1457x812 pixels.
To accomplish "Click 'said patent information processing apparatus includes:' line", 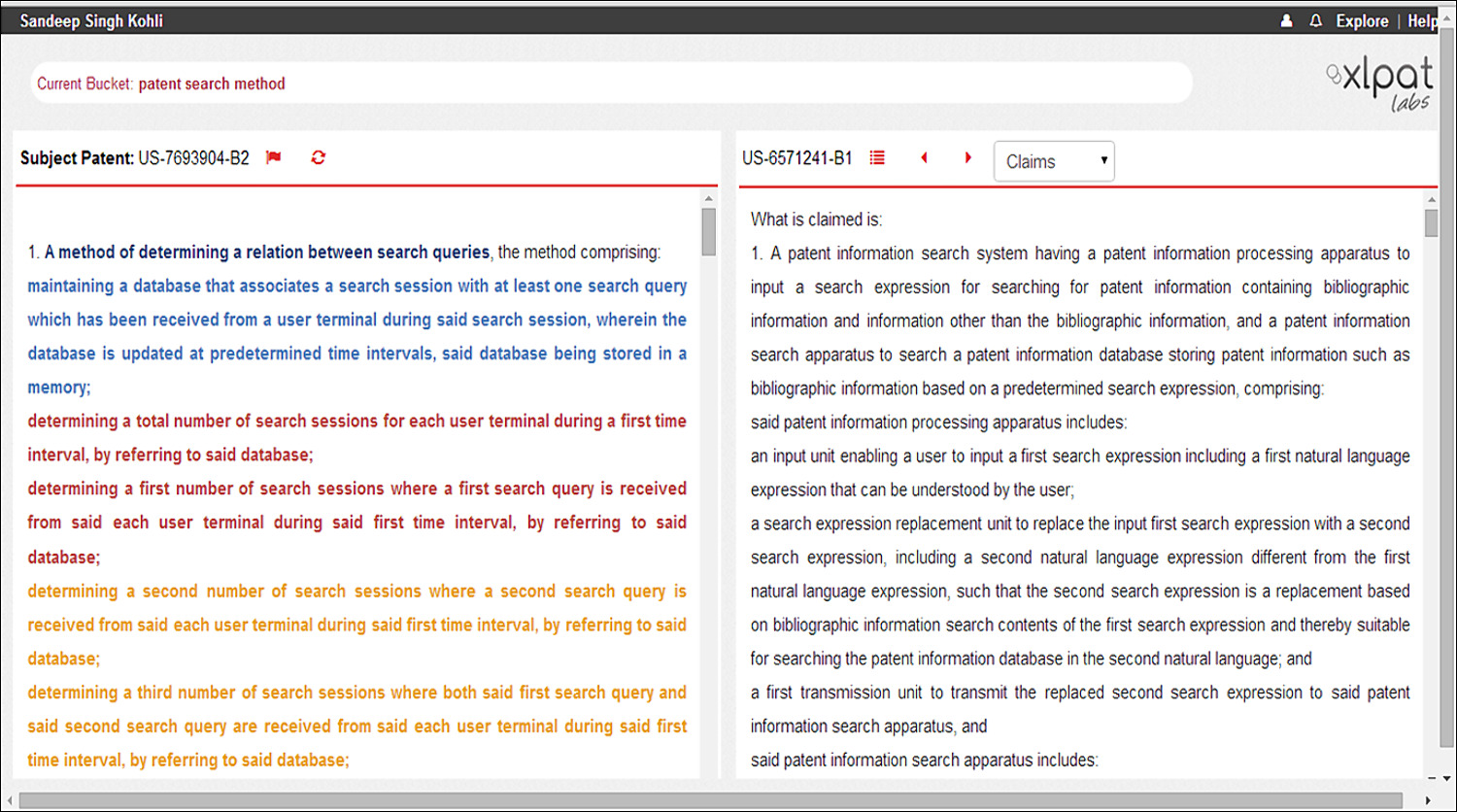I will point(938,423).
